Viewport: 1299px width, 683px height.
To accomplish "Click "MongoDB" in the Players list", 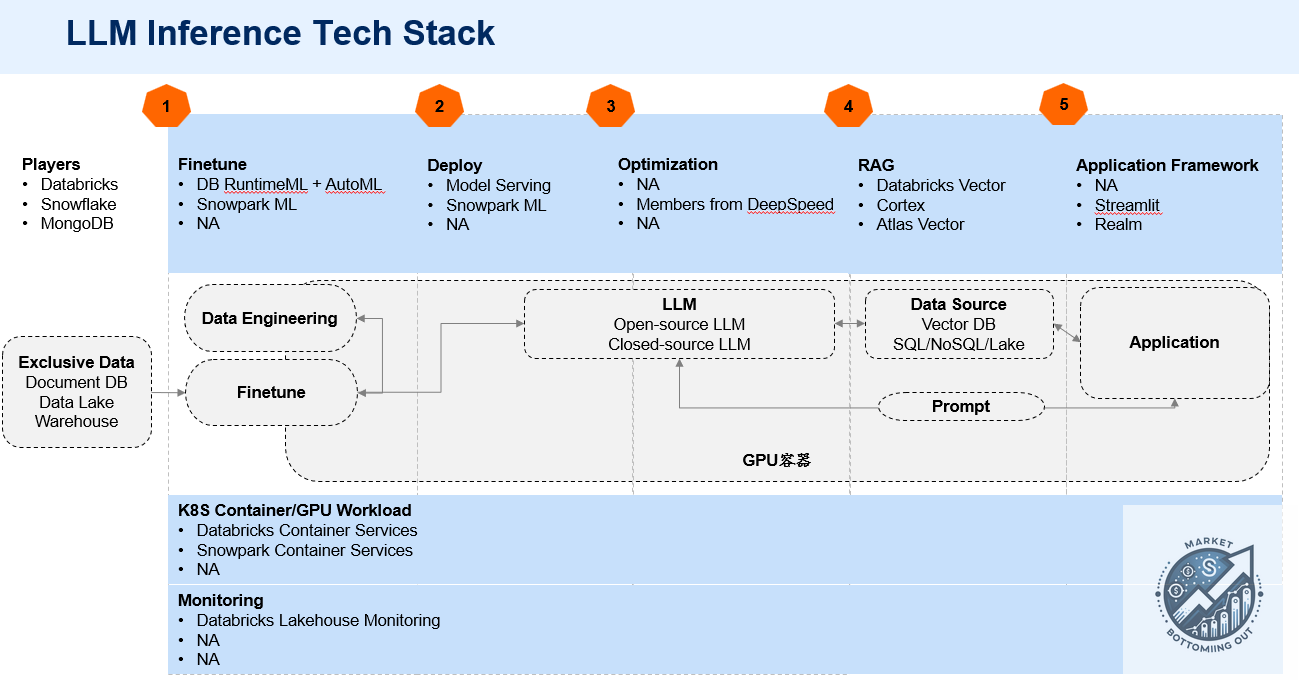I will tap(77, 224).
